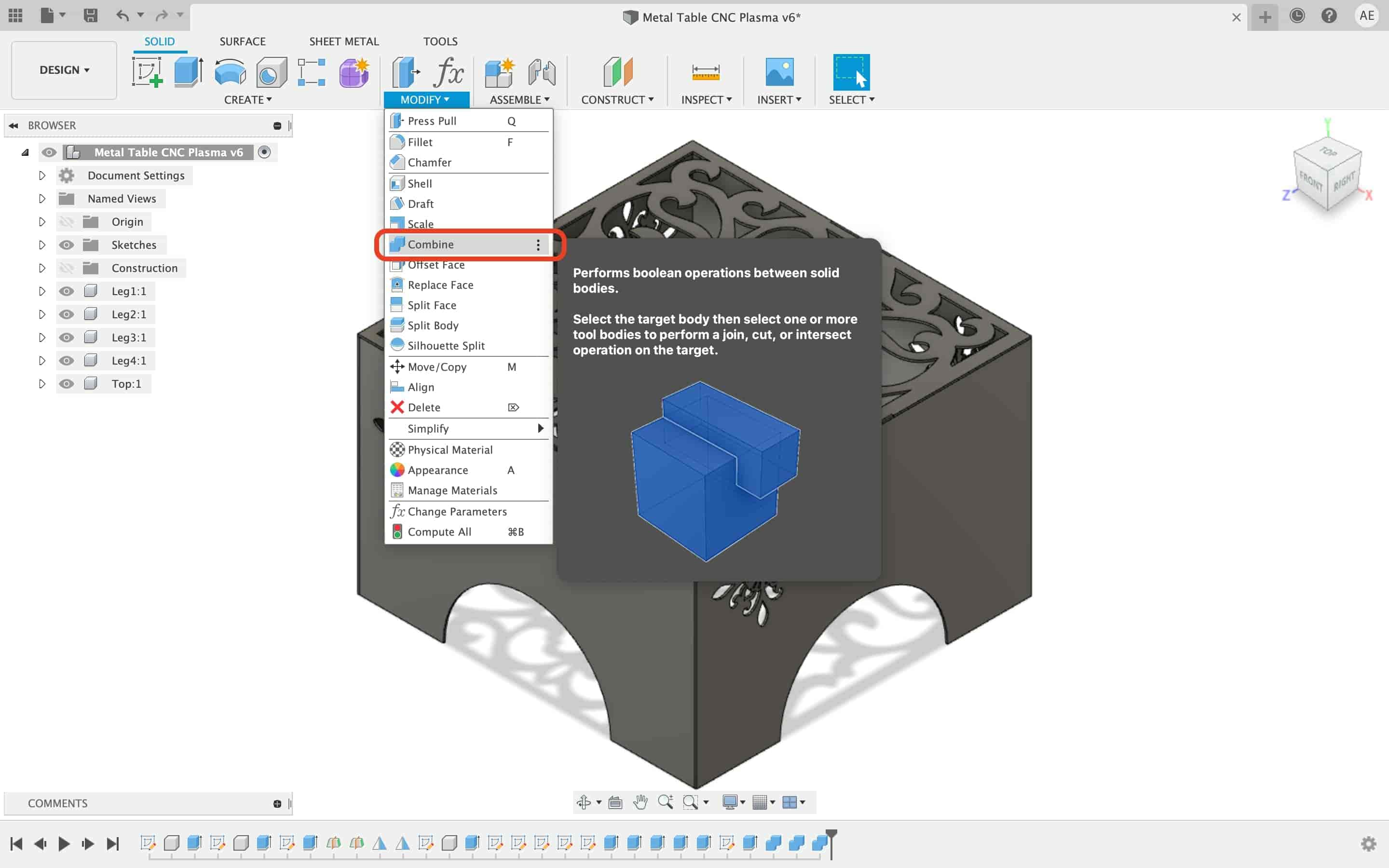Open the Change Parameters fx toolbar icon
Screen dimensions: 1389x868
click(448, 72)
